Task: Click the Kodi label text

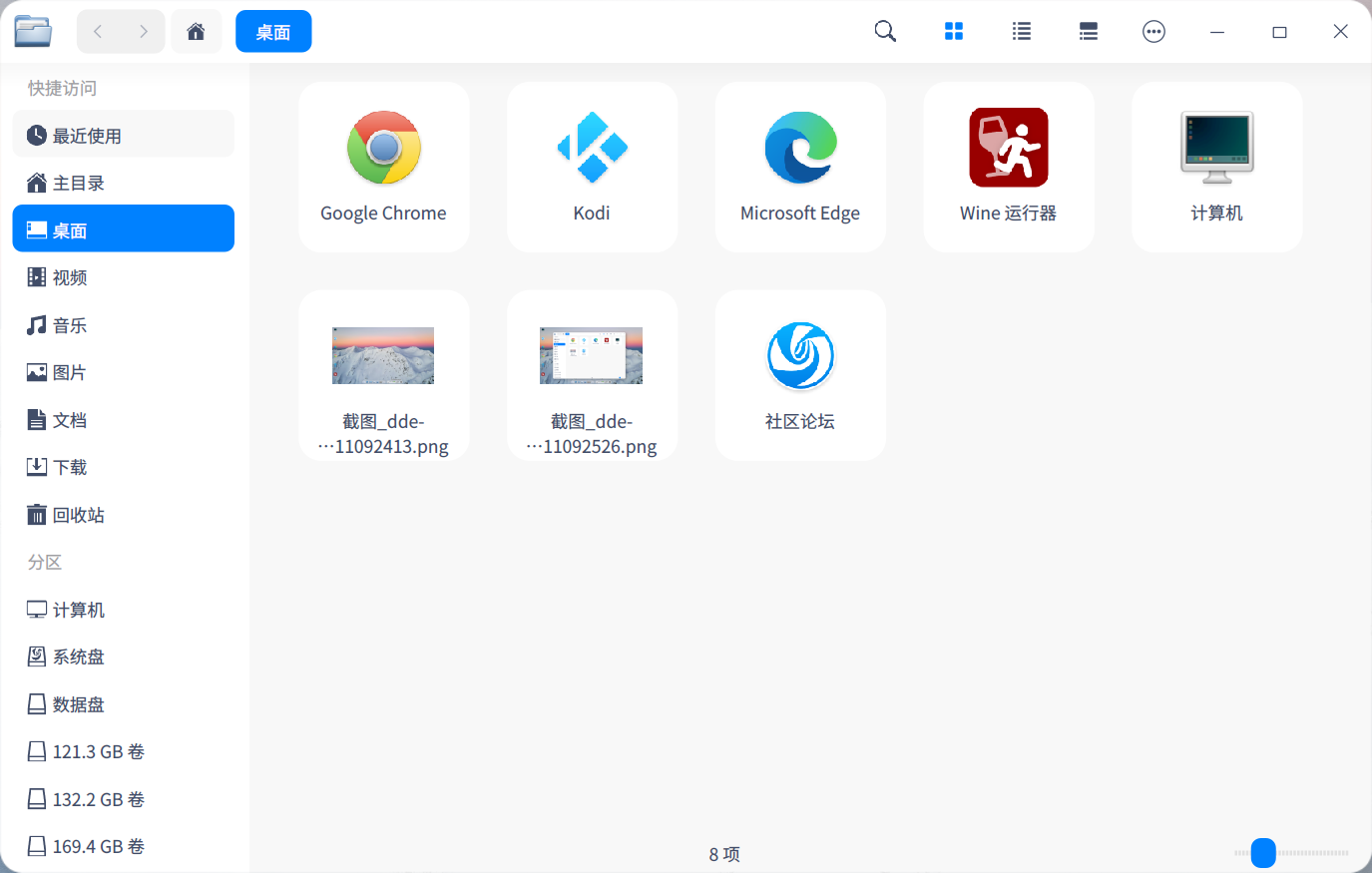Action: coord(592,214)
